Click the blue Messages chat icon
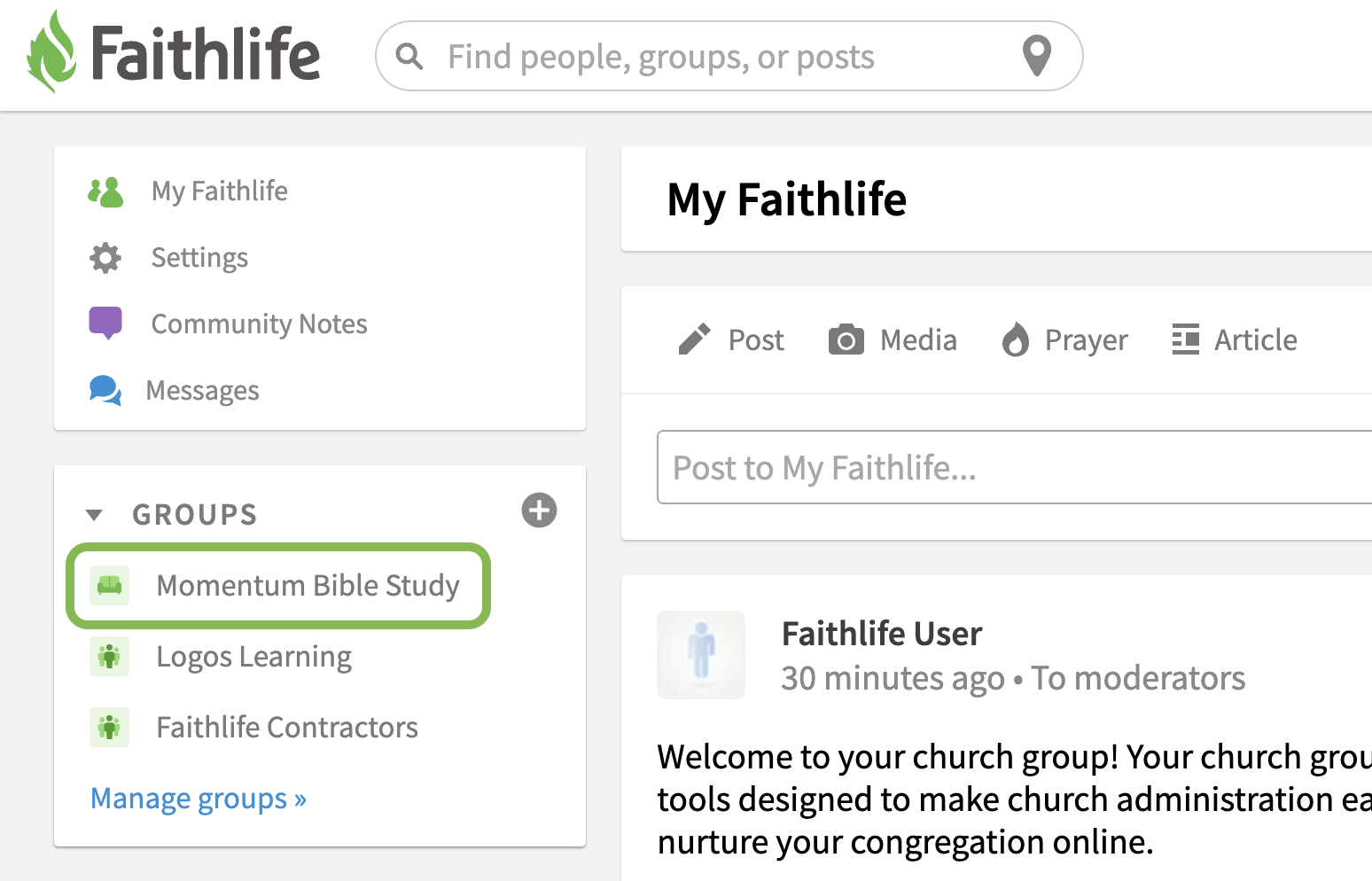 click(x=105, y=390)
